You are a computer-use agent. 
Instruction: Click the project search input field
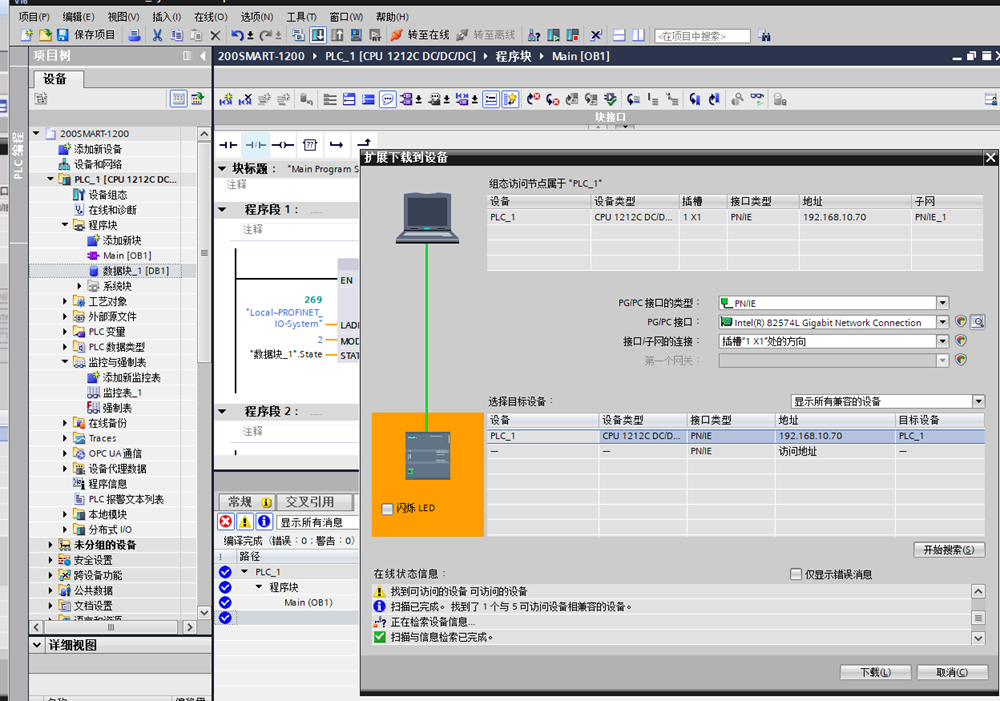[x=702, y=36]
